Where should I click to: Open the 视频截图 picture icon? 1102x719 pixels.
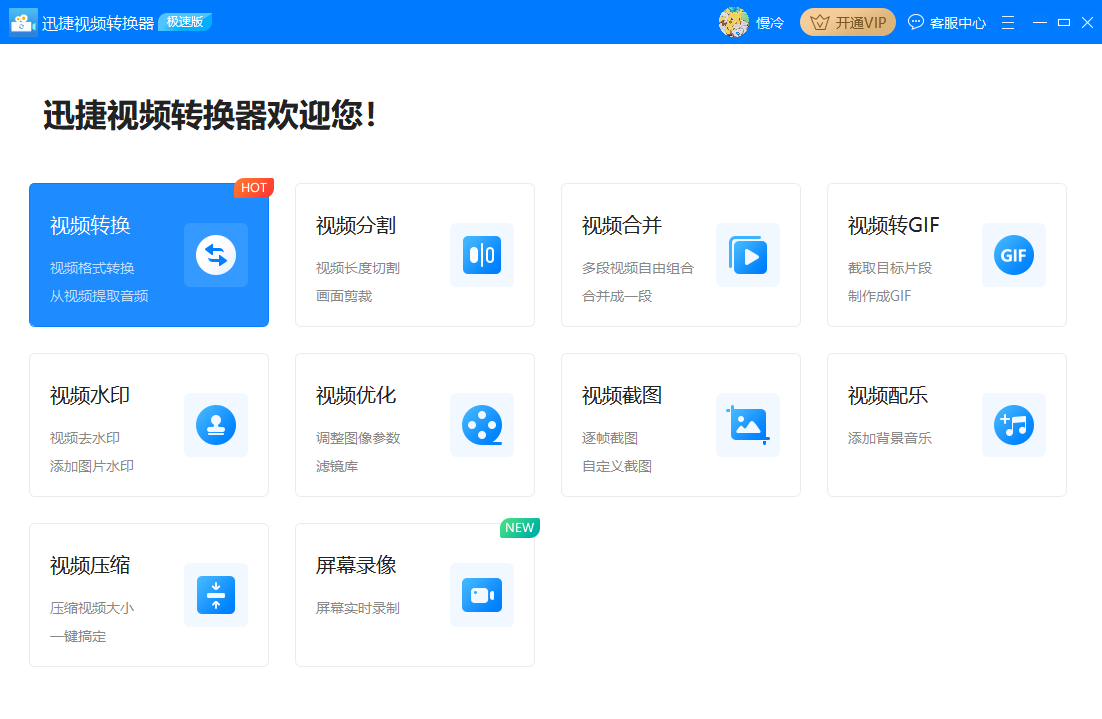(x=748, y=425)
